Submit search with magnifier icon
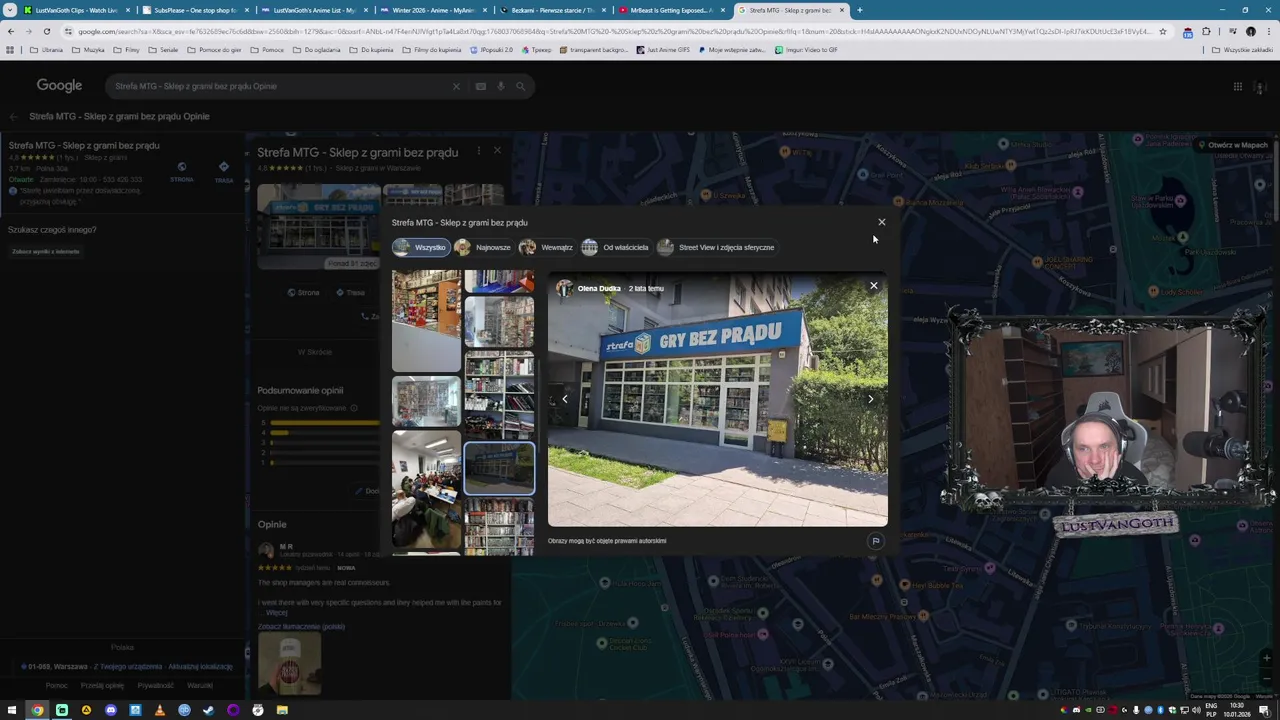The height and width of the screenshot is (720, 1280). pos(520,86)
